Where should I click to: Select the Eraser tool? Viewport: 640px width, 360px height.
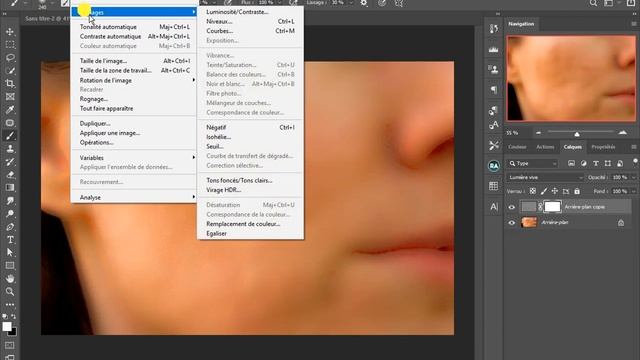pos(10,175)
